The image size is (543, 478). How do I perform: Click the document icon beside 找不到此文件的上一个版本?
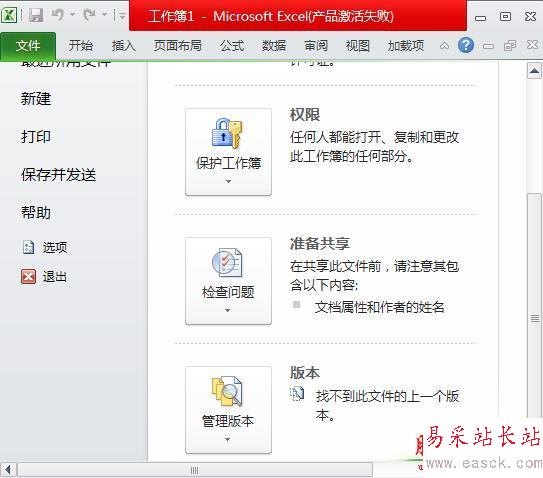297,394
